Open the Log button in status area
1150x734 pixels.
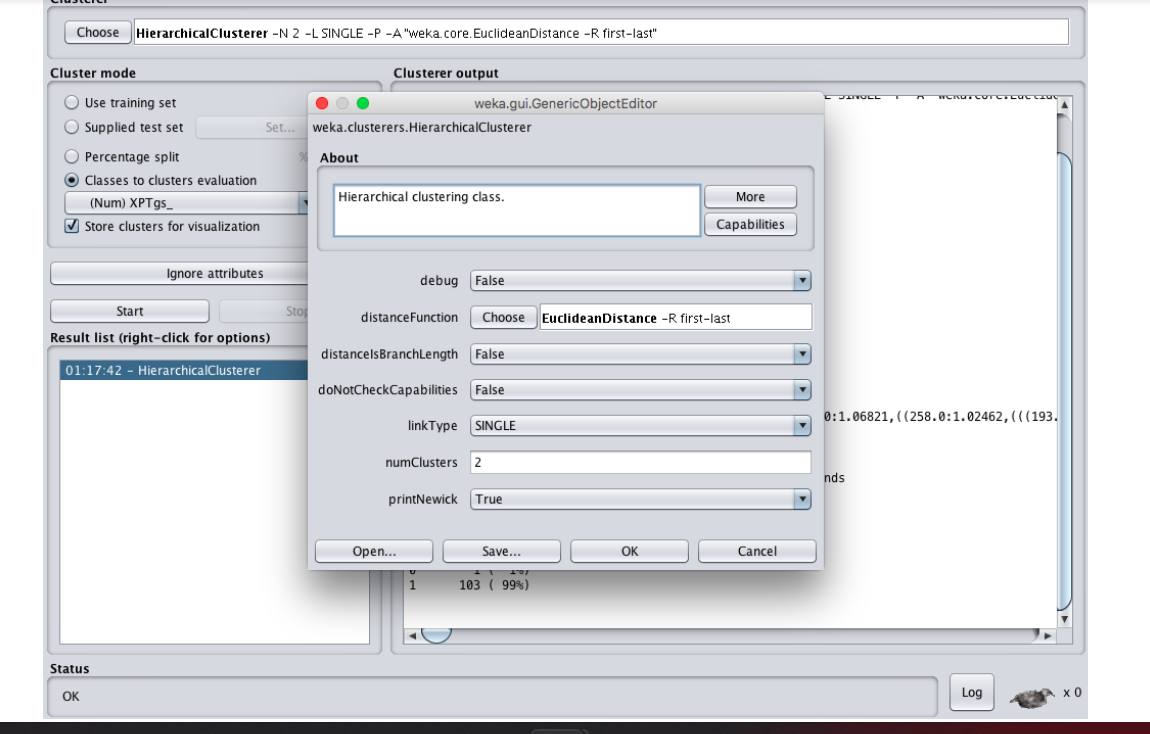click(972, 692)
